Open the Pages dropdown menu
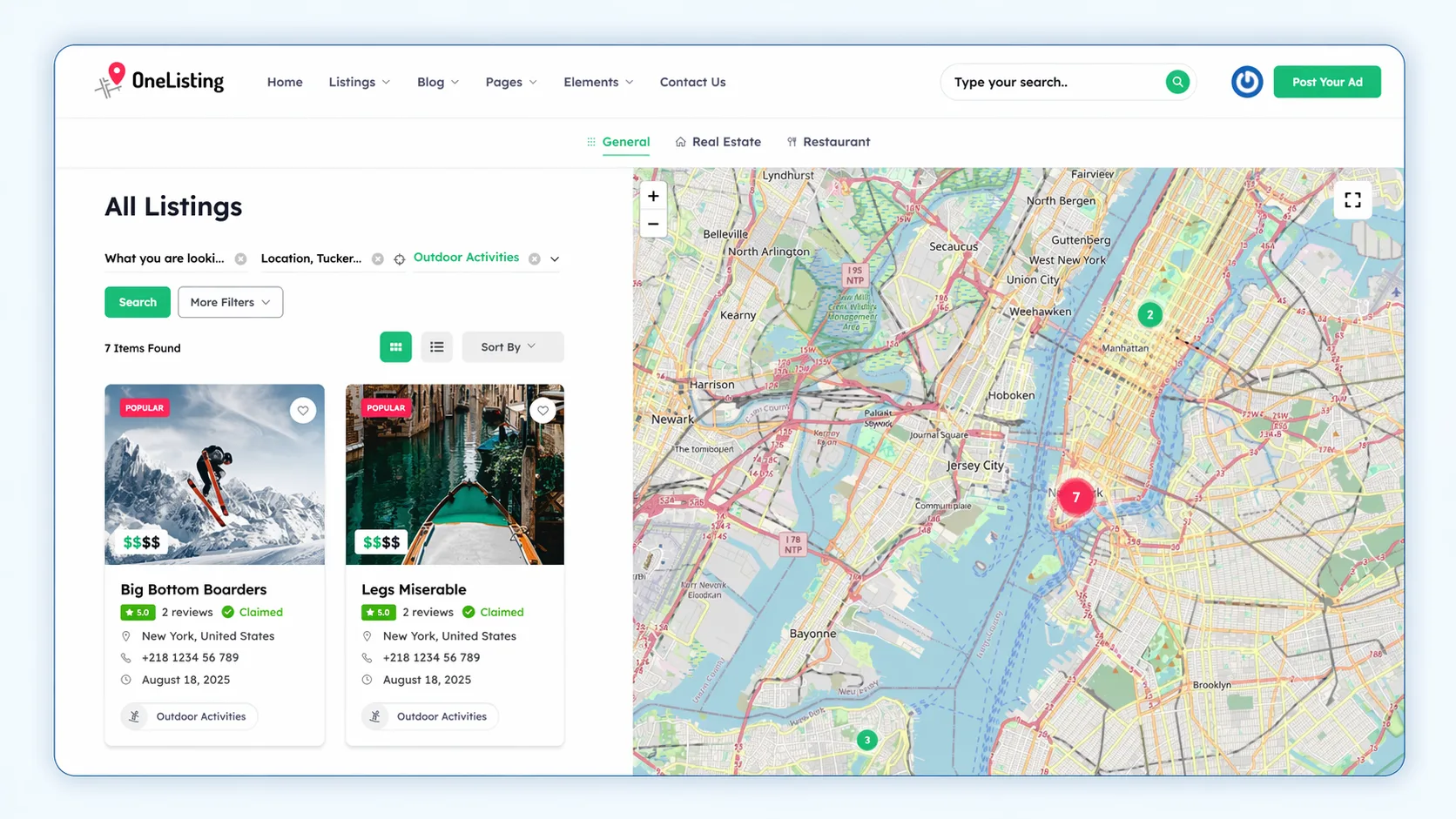The height and width of the screenshot is (819, 1456). pyautogui.click(x=511, y=82)
